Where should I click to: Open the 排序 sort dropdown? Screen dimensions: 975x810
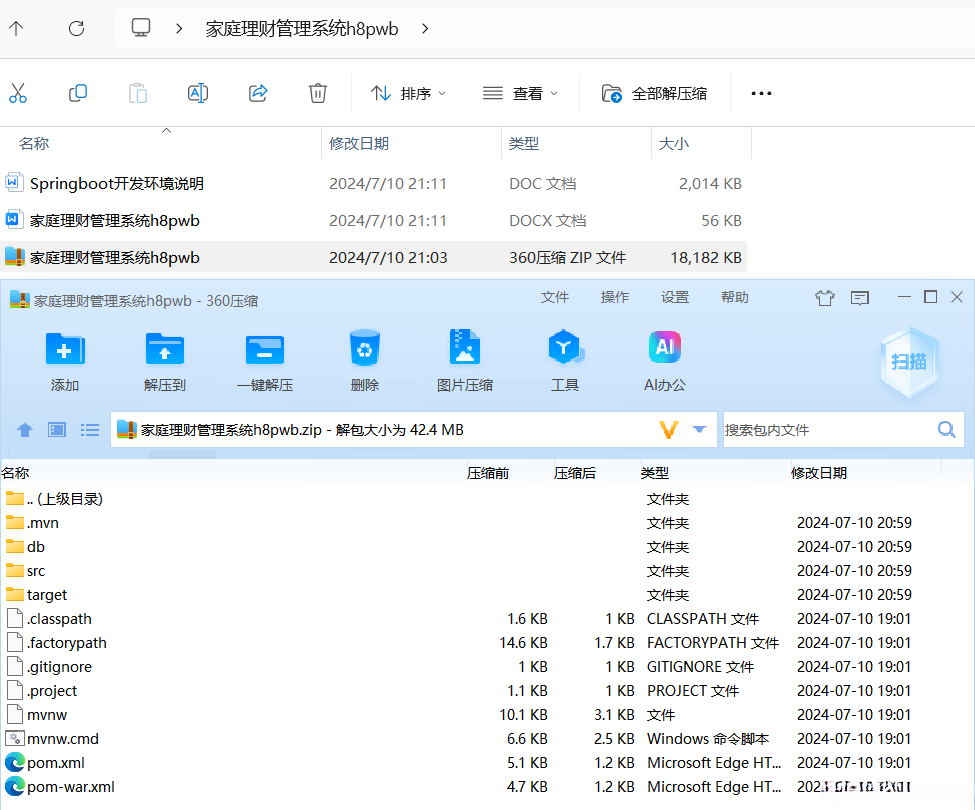(409, 93)
